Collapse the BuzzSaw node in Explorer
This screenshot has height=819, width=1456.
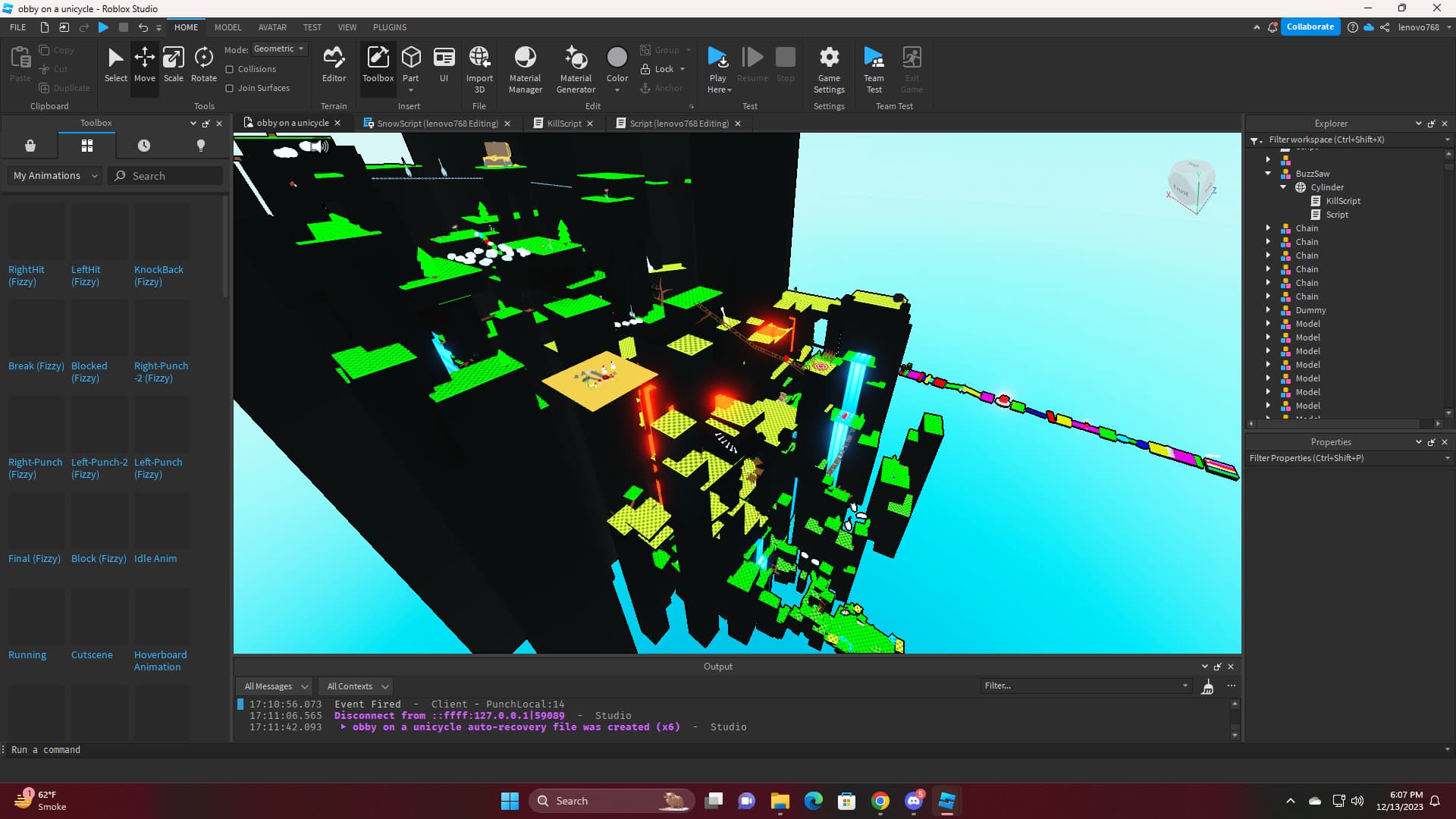[x=1268, y=174]
